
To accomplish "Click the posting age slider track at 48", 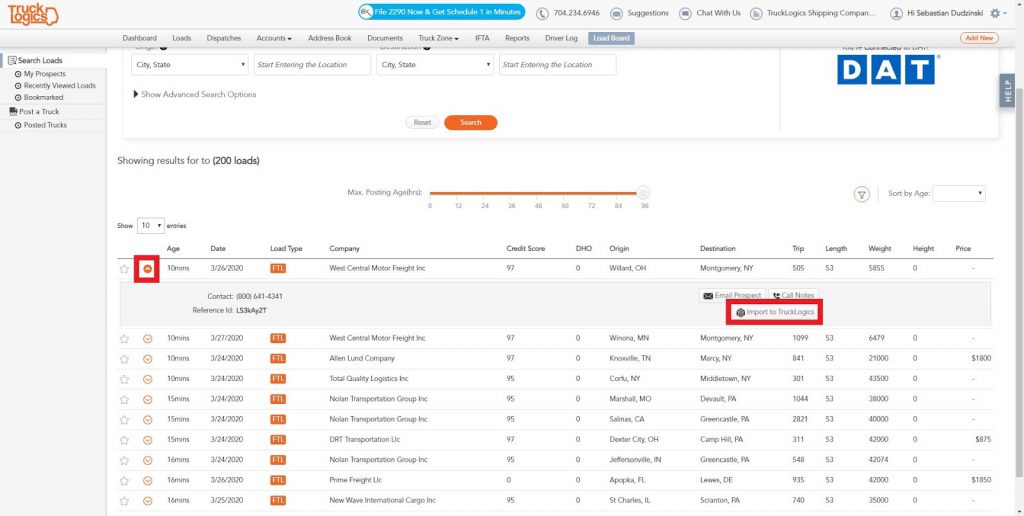I will pyautogui.click(x=538, y=193).
